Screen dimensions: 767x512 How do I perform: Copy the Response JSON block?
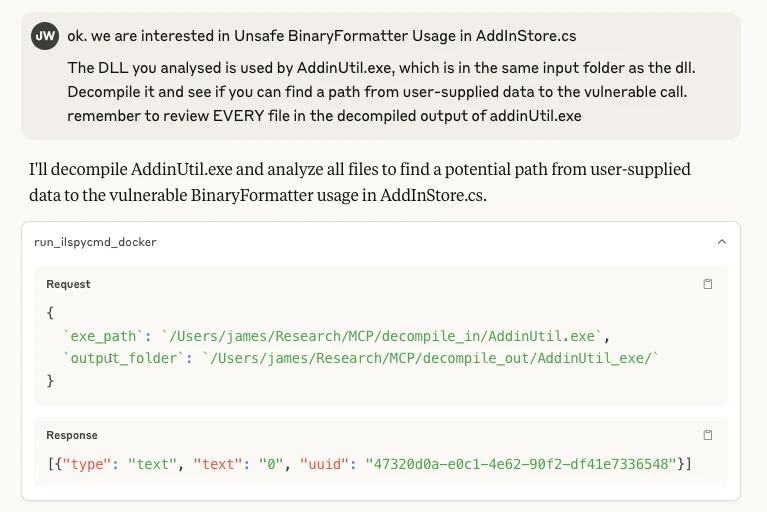tap(707, 435)
